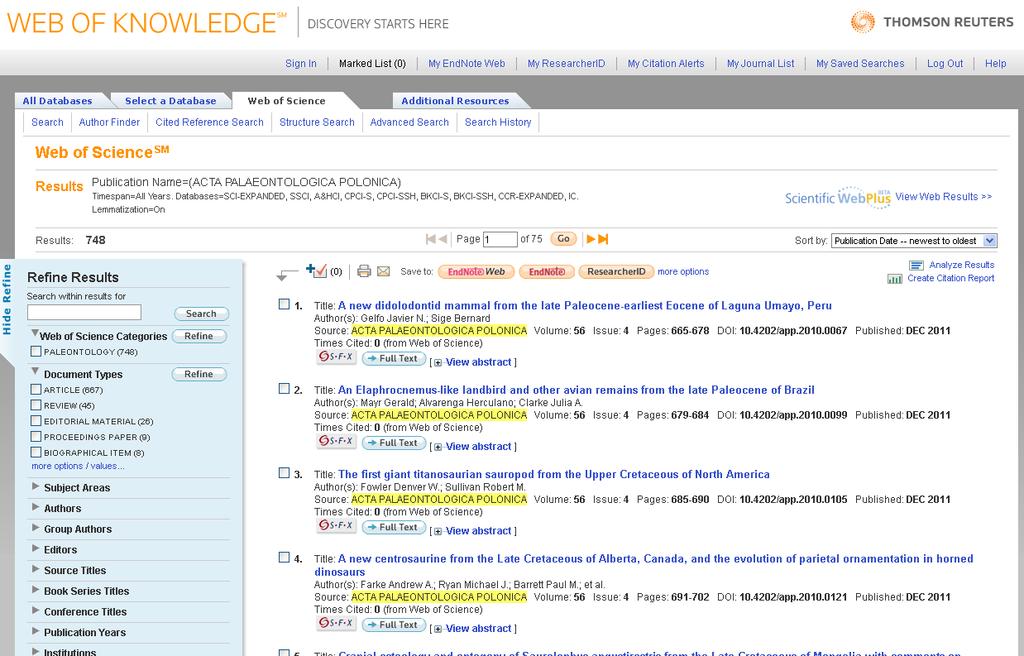The height and width of the screenshot is (656, 1024).
Task: Click the select-page arrow icon above results
Action: coord(286,274)
